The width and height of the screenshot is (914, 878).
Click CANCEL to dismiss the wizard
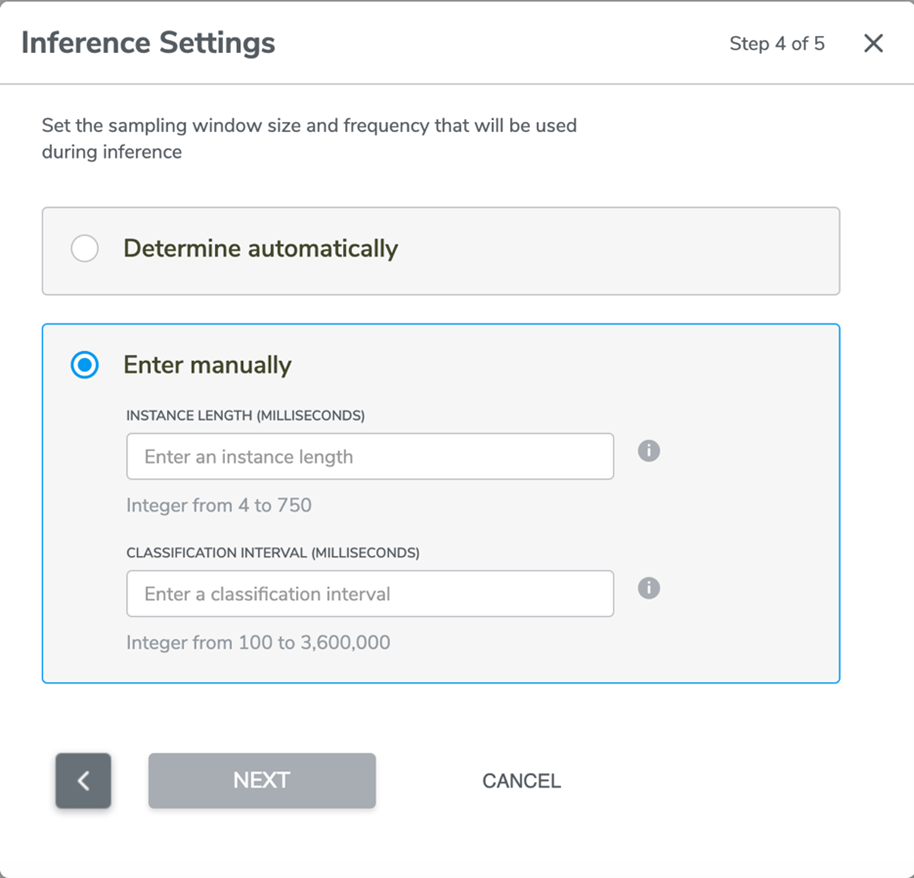coord(521,781)
